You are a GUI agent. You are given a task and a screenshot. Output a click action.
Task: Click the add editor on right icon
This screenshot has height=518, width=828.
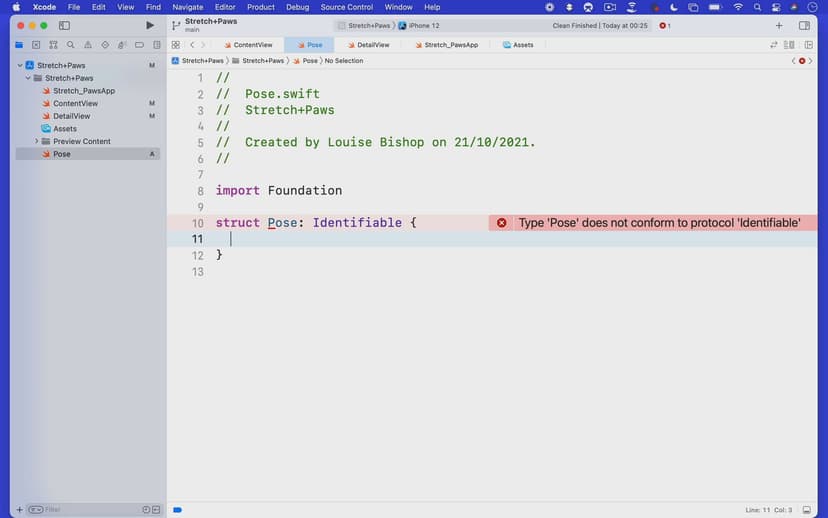coord(808,45)
